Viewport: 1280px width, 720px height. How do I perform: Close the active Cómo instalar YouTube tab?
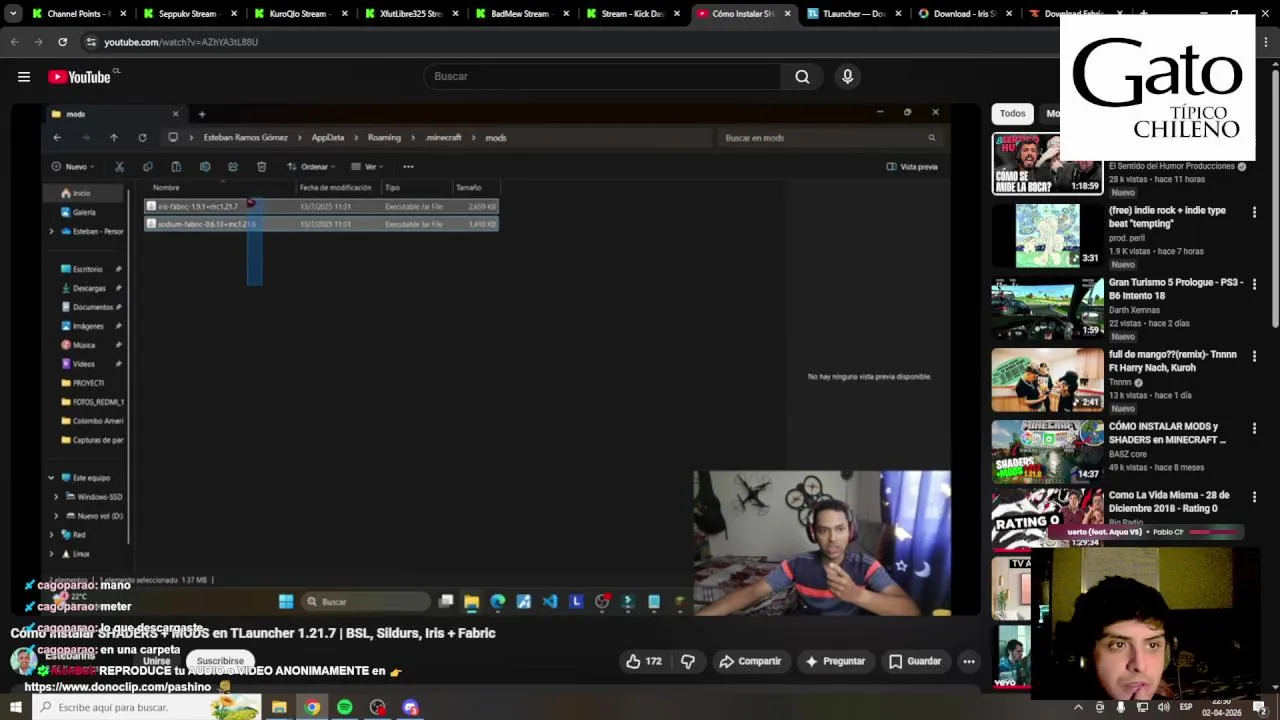787,14
